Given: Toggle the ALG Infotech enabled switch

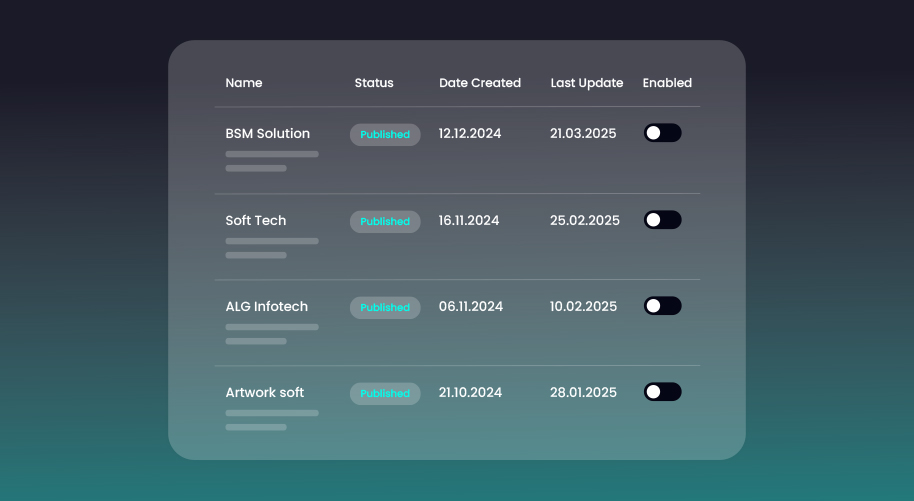Looking at the screenshot, I should point(662,306).
